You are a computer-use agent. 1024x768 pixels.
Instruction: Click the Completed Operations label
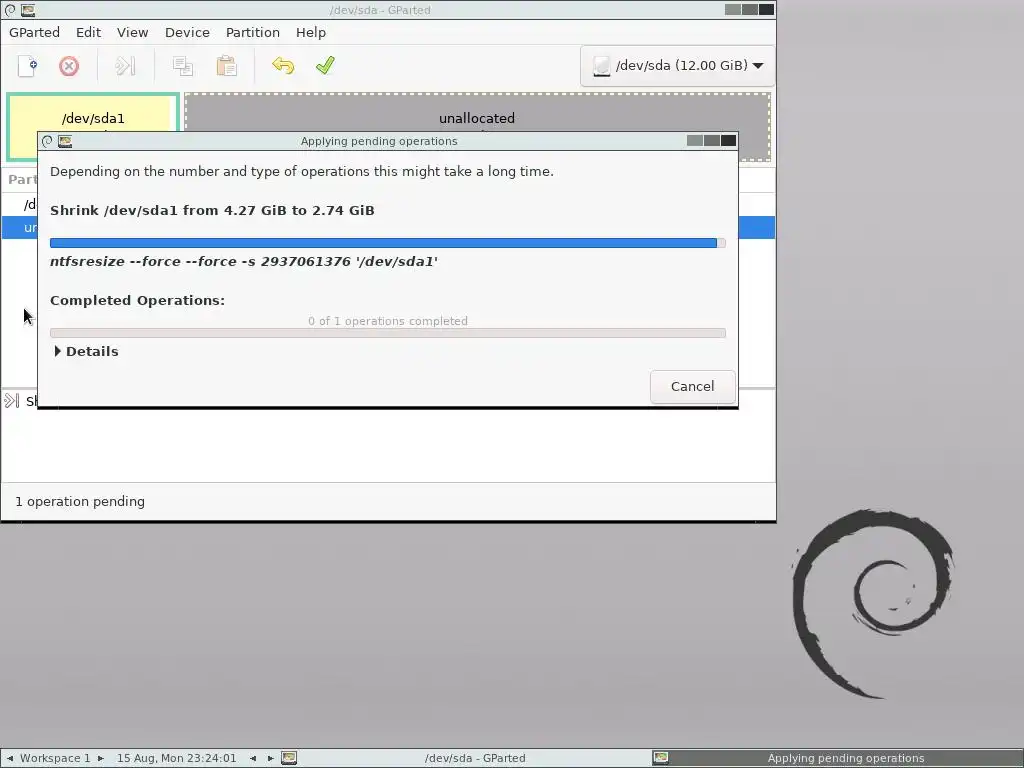(x=137, y=300)
